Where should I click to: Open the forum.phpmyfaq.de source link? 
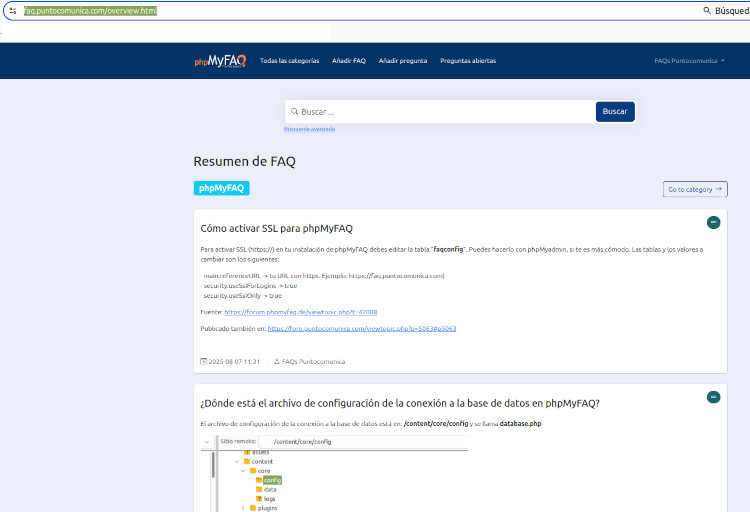[x=300, y=312]
